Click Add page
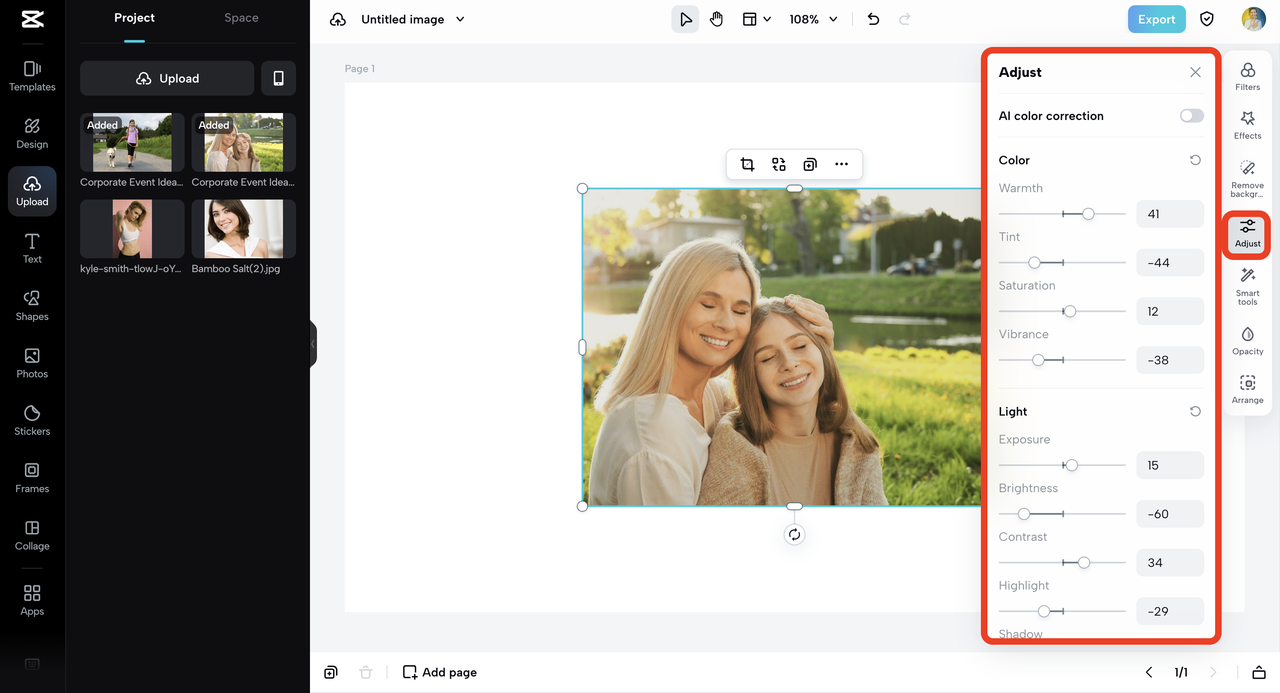1280x693 pixels. click(x=439, y=672)
